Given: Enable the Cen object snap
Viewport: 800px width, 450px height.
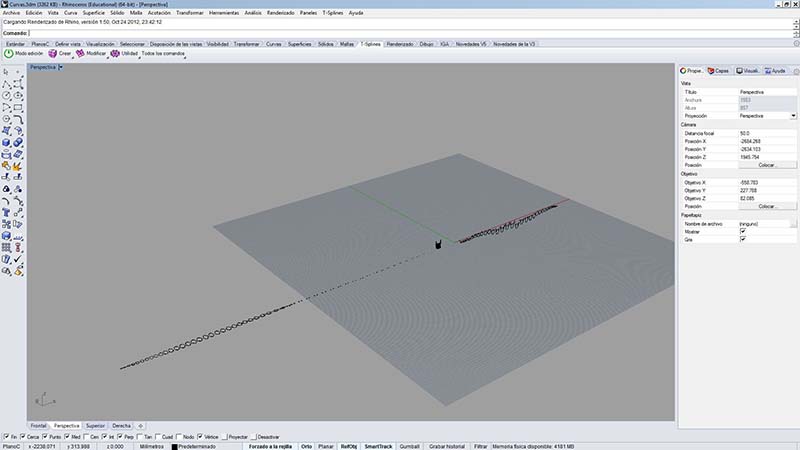Looking at the screenshot, I should tap(86, 437).
